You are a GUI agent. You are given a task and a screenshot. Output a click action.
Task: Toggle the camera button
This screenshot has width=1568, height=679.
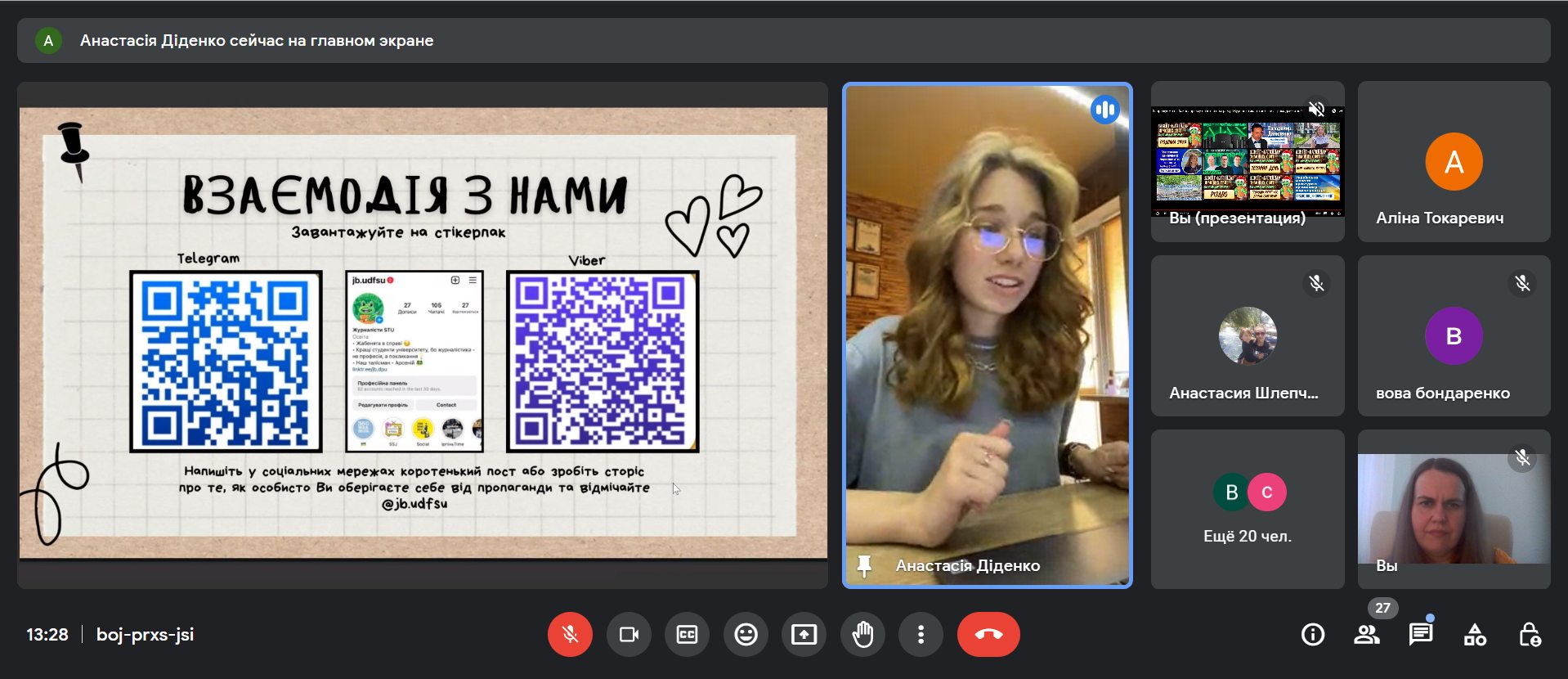[629, 634]
